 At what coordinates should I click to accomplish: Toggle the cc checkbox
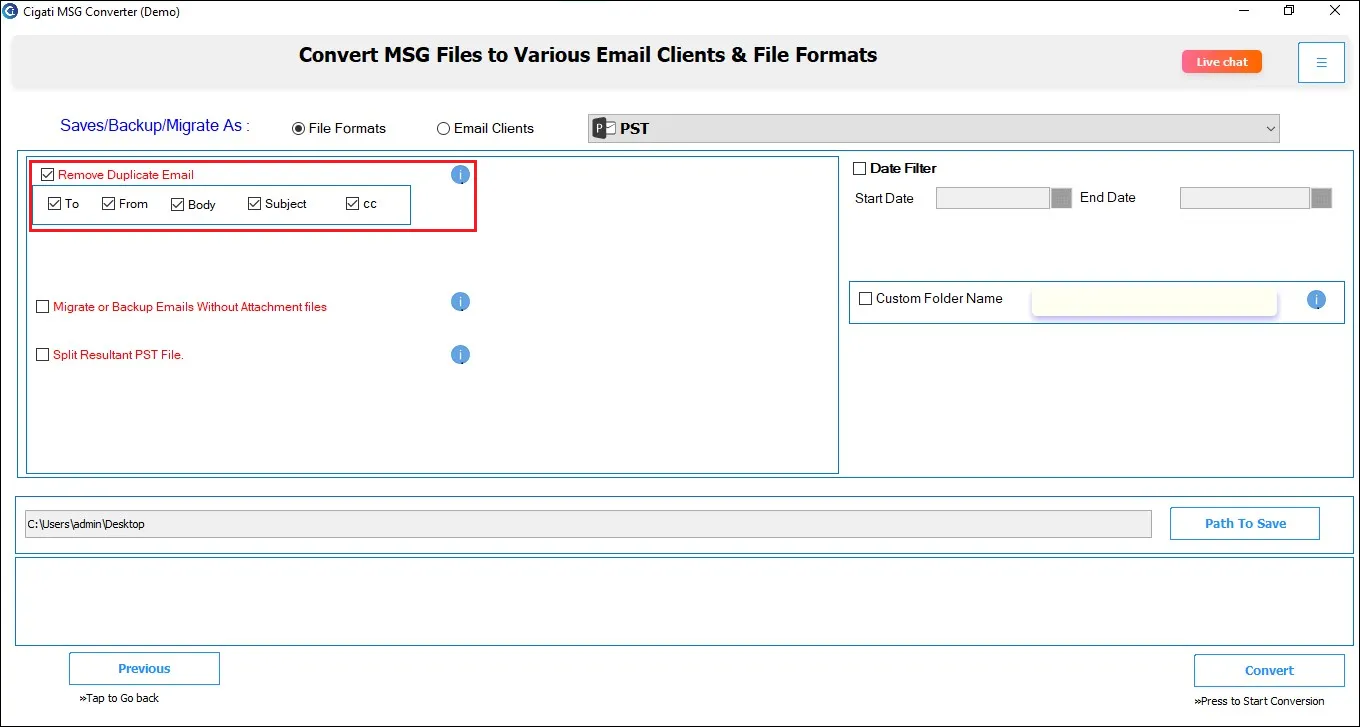352,204
